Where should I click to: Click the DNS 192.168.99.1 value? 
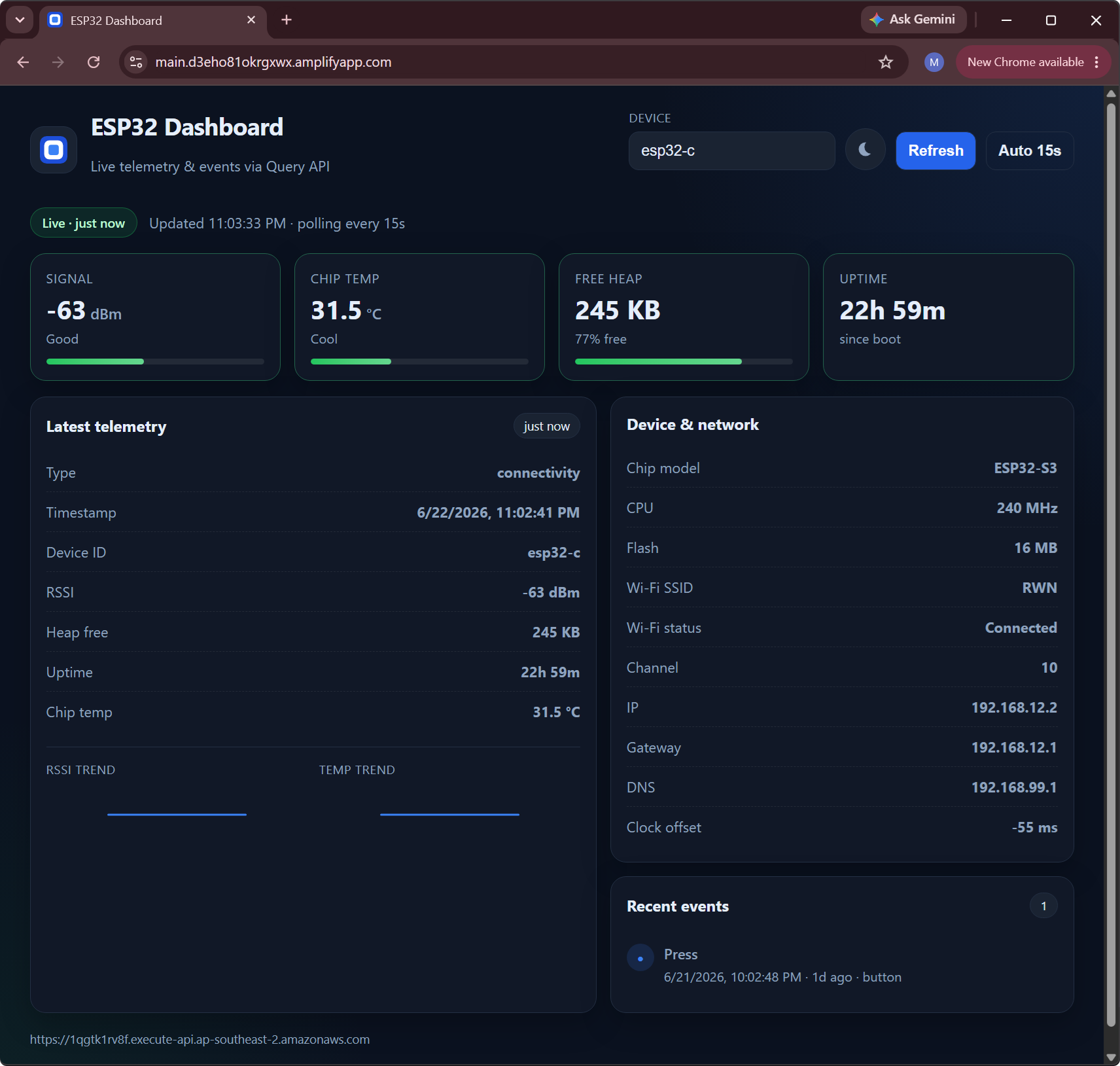(1014, 788)
